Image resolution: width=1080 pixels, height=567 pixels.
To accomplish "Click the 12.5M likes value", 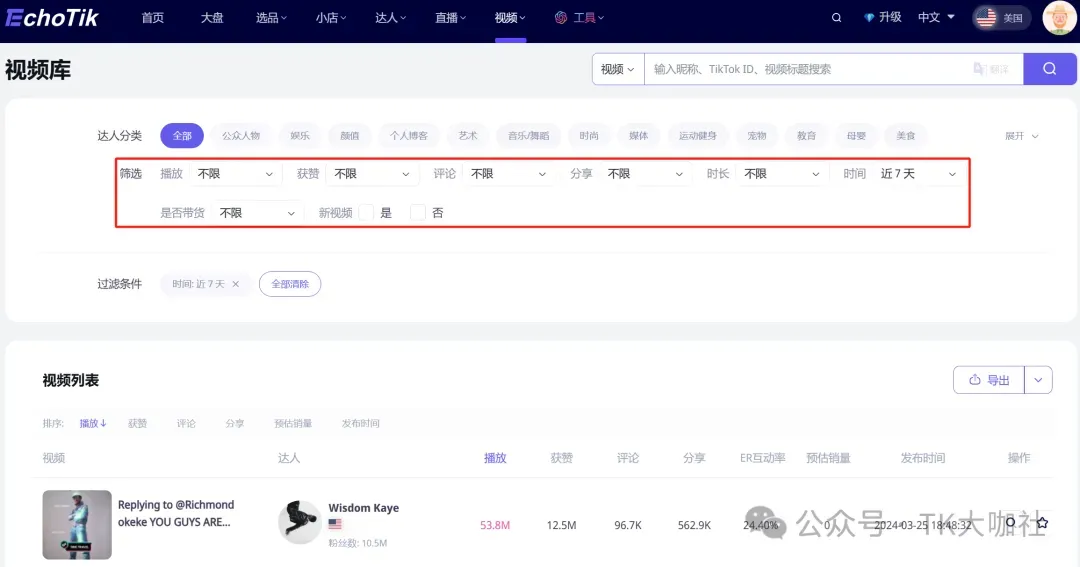I will click(561, 525).
